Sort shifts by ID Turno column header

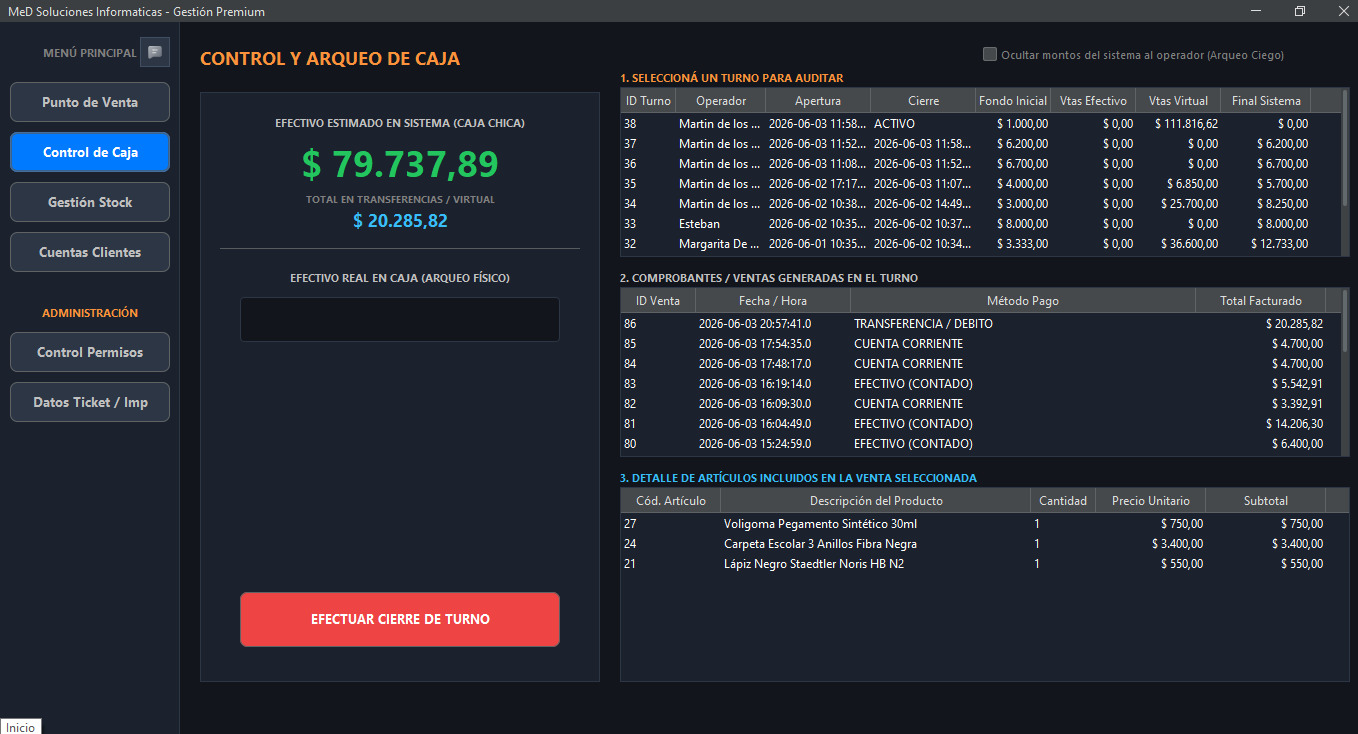(648, 101)
